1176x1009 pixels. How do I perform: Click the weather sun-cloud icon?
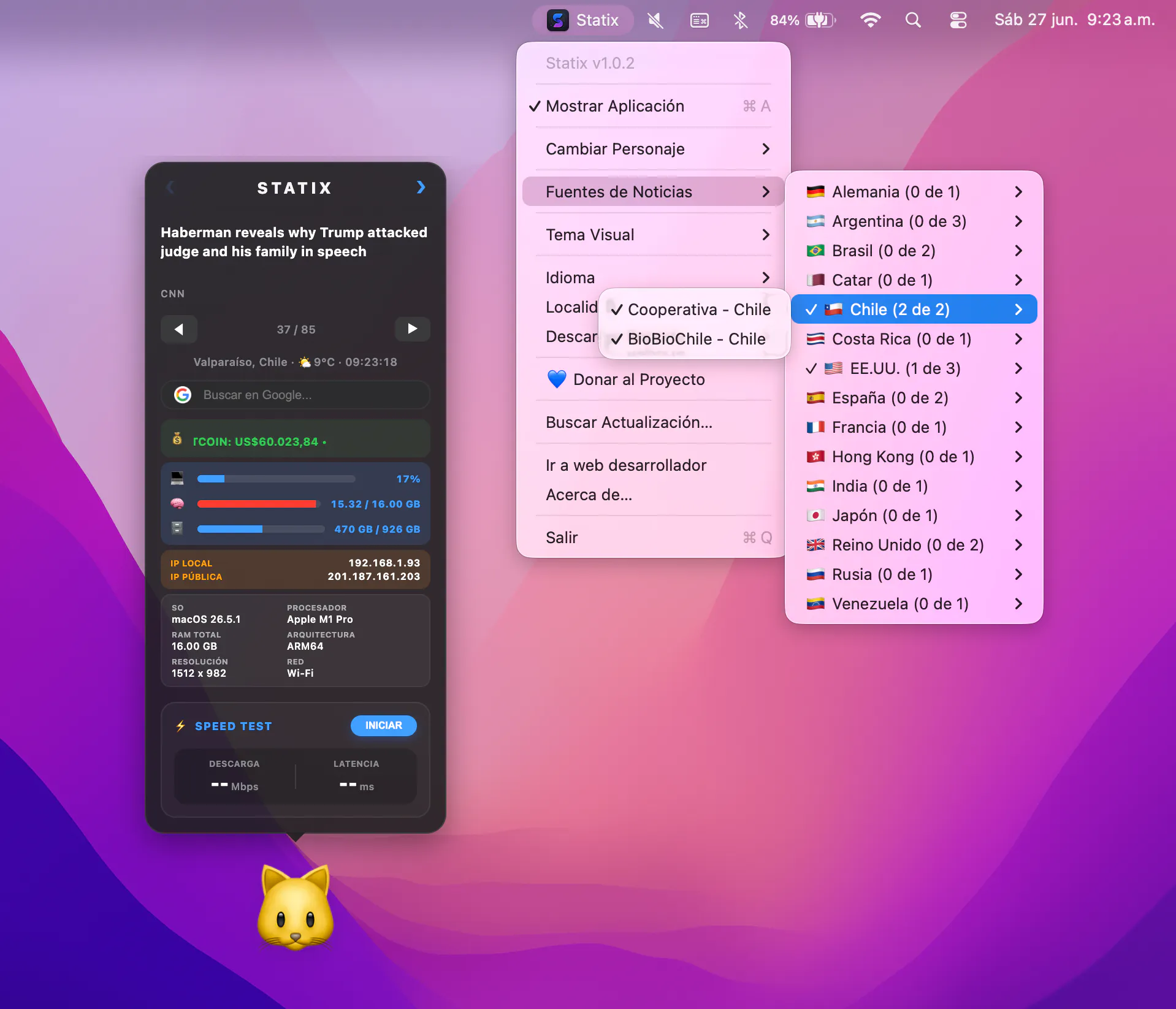click(305, 362)
